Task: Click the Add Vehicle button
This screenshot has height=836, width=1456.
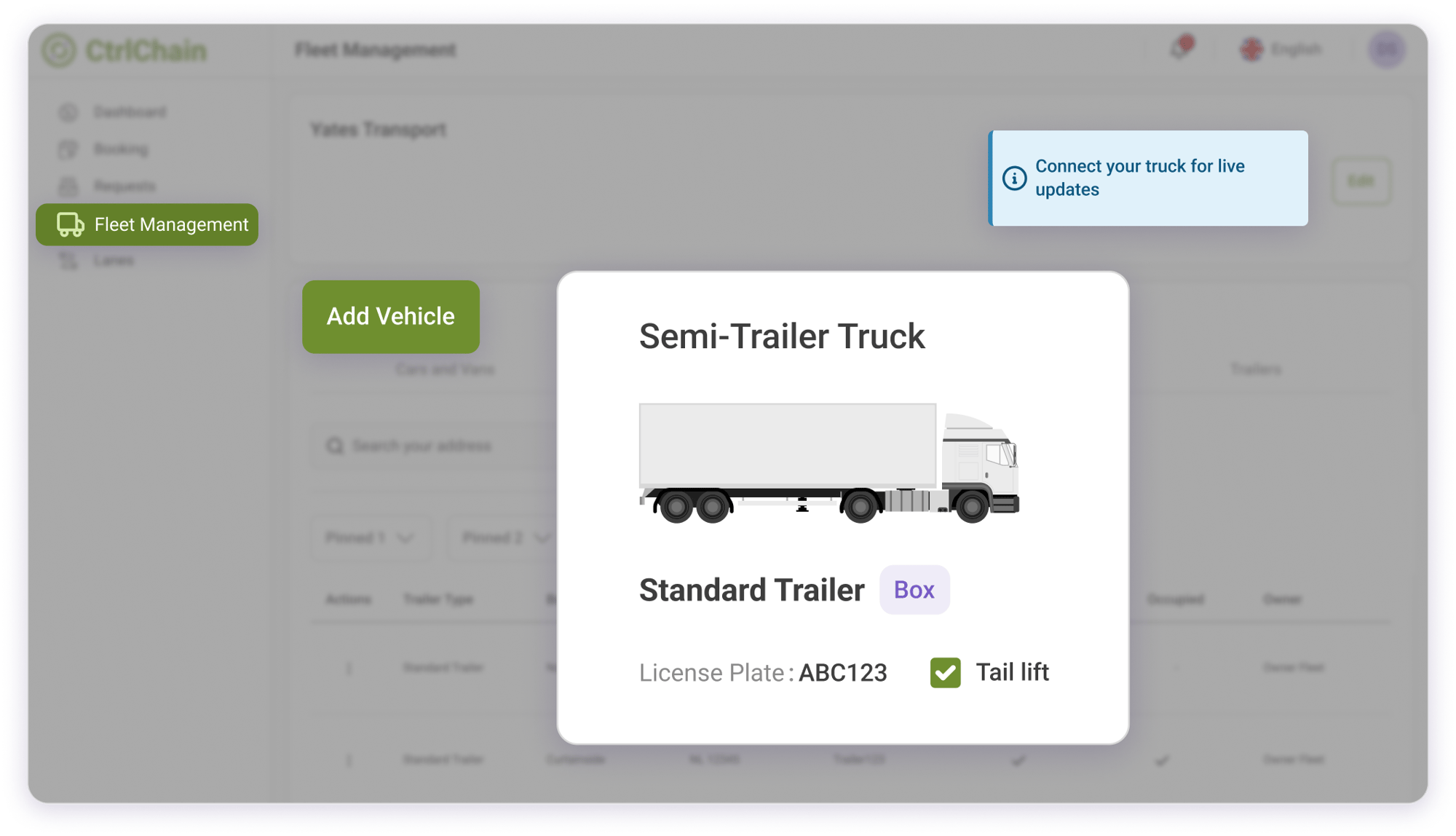Action: (390, 316)
